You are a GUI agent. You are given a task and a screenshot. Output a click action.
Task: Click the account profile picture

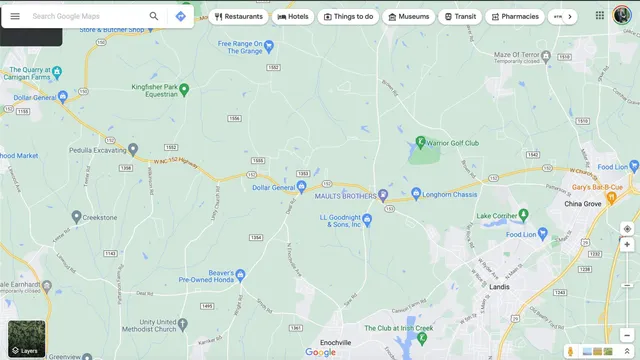tap(622, 16)
